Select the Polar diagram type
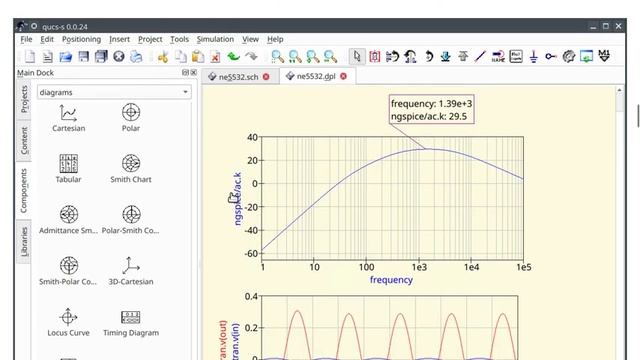 tap(131, 118)
